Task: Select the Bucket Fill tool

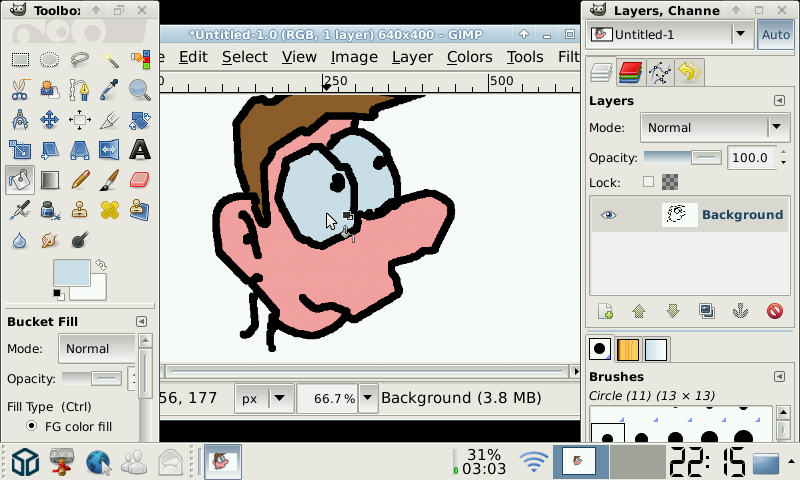Action: coord(20,180)
